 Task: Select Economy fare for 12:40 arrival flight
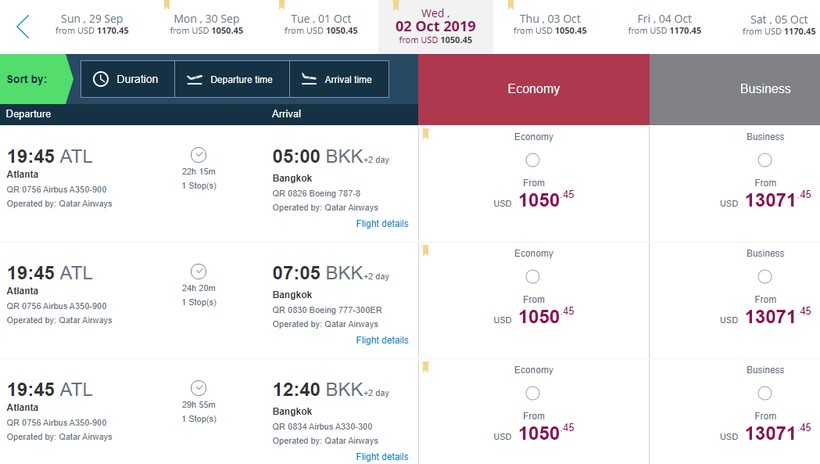(532, 393)
